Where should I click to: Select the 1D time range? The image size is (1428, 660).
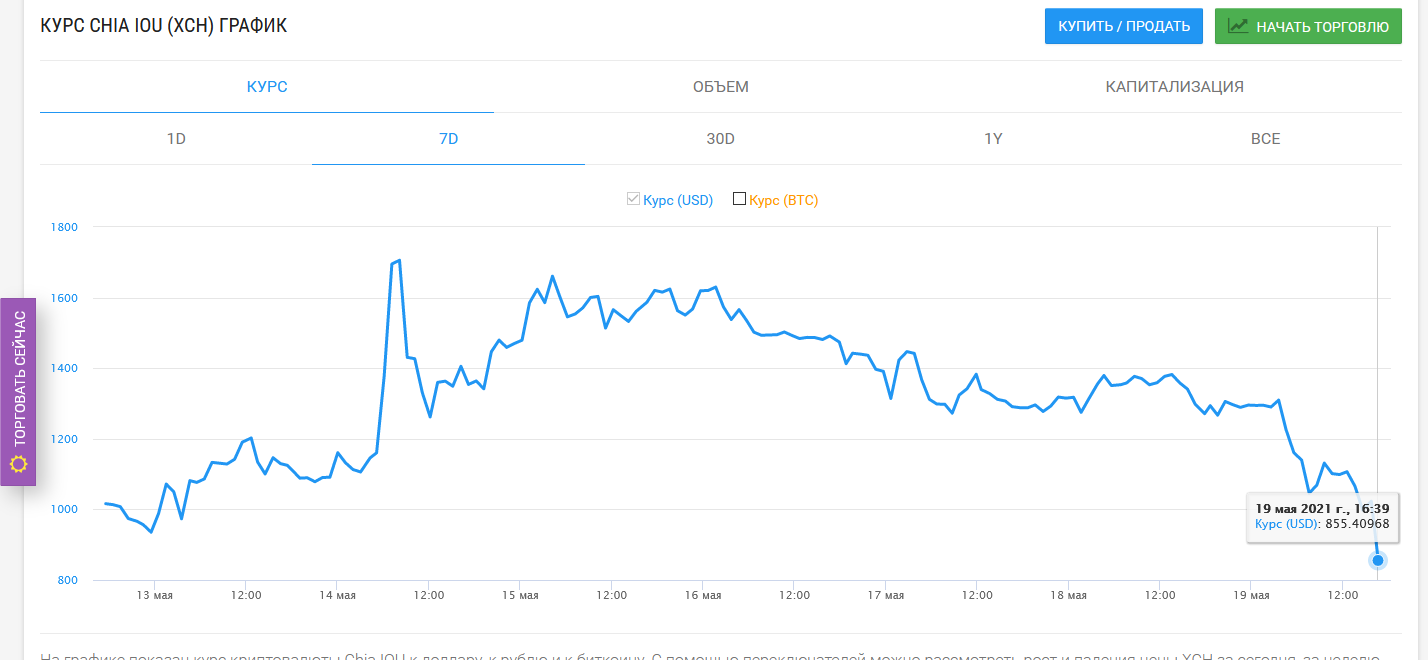coord(176,139)
